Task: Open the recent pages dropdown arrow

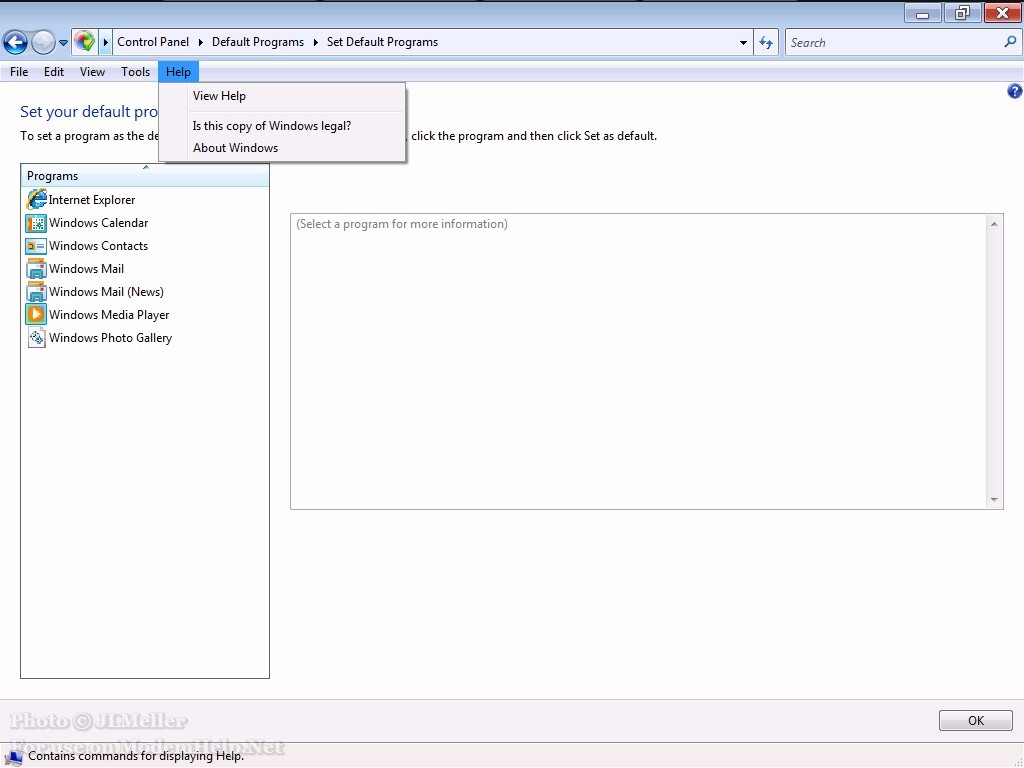Action: point(63,43)
